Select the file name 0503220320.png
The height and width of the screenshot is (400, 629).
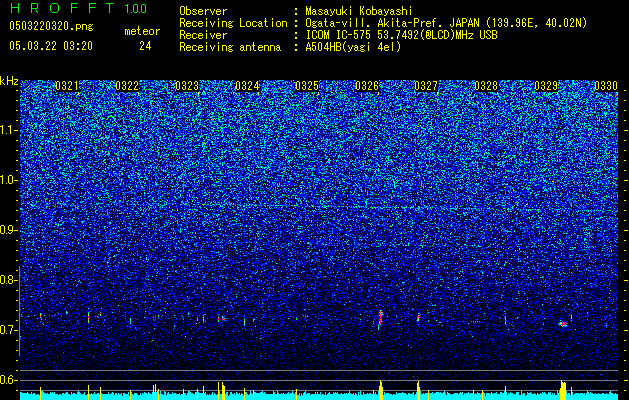point(51,27)
